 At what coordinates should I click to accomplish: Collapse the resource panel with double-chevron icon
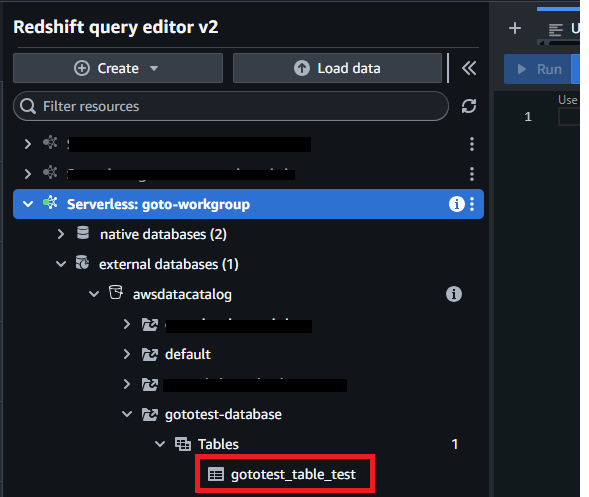[469, 68]
